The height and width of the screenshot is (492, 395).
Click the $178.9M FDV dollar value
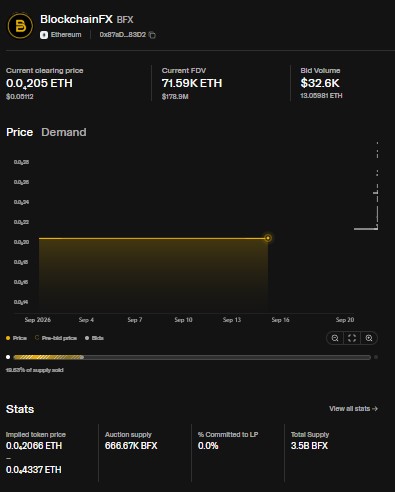(x=175, y=97)
